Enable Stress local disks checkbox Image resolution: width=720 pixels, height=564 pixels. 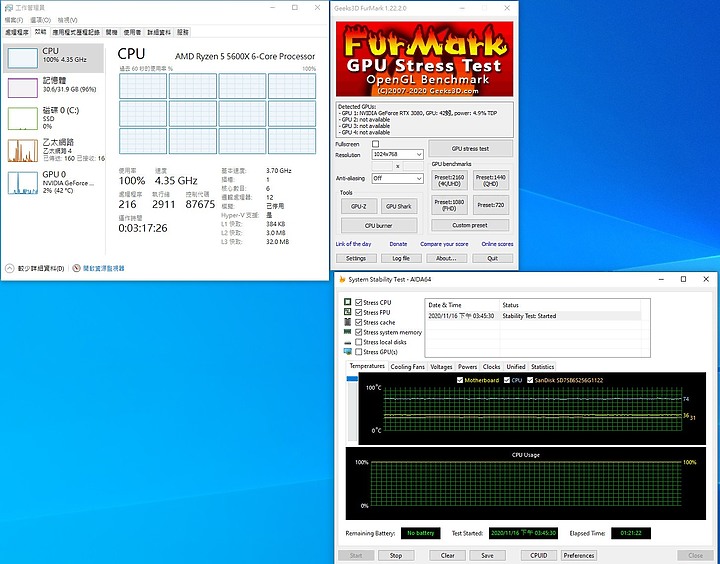pos(359,342)
